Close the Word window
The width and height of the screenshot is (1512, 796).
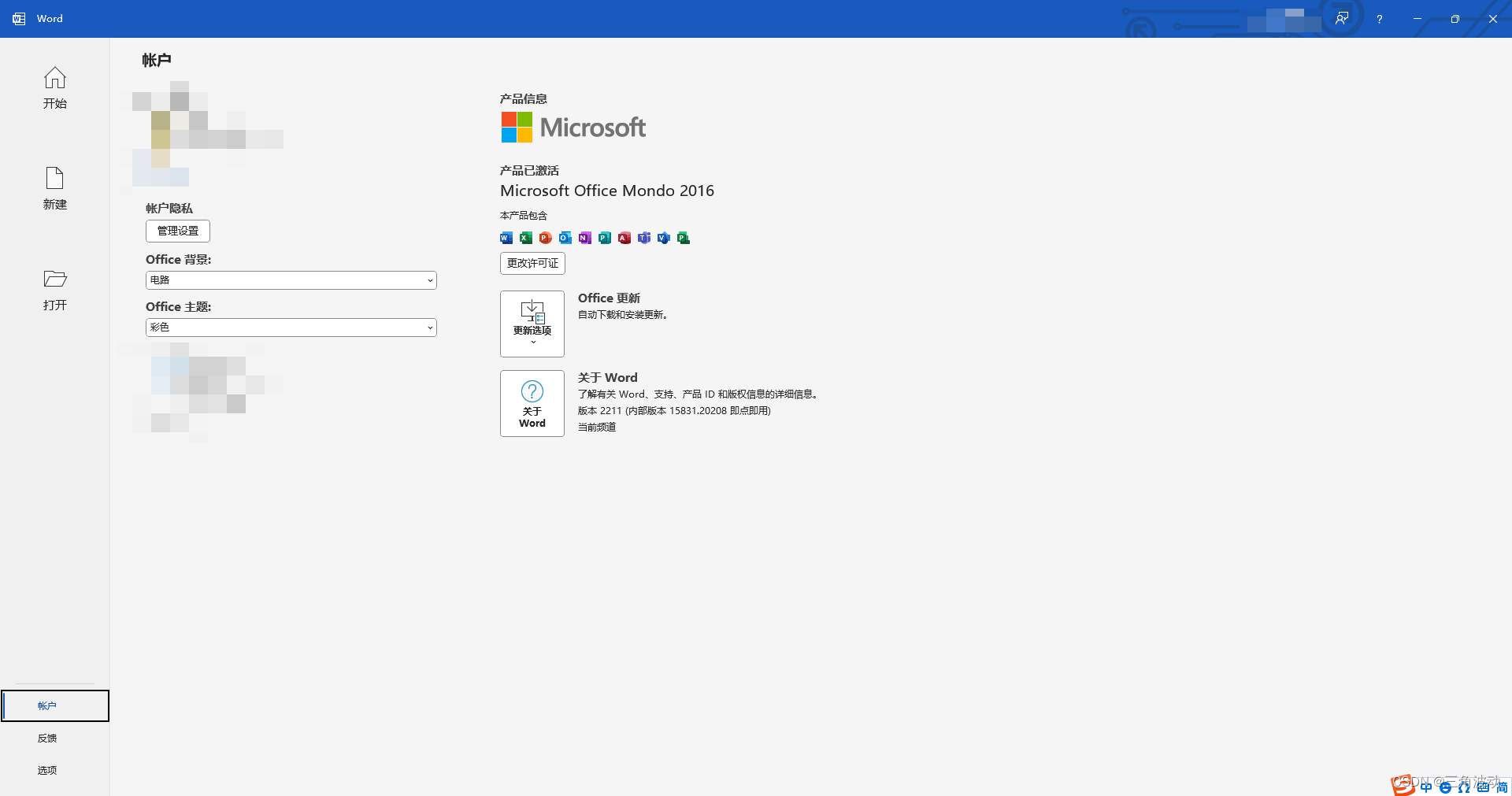[x=1493, y=19]
